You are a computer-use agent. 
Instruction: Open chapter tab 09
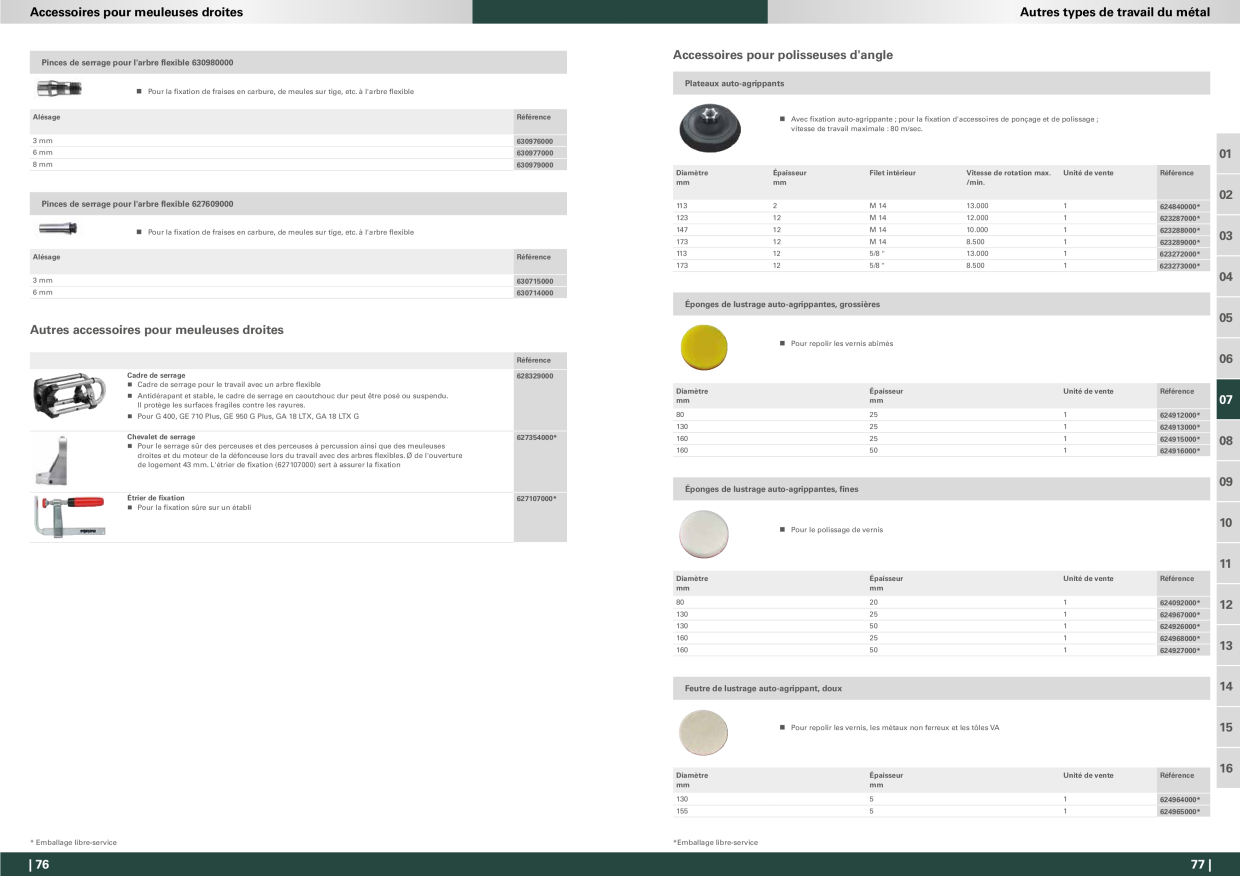(1226, 482)
